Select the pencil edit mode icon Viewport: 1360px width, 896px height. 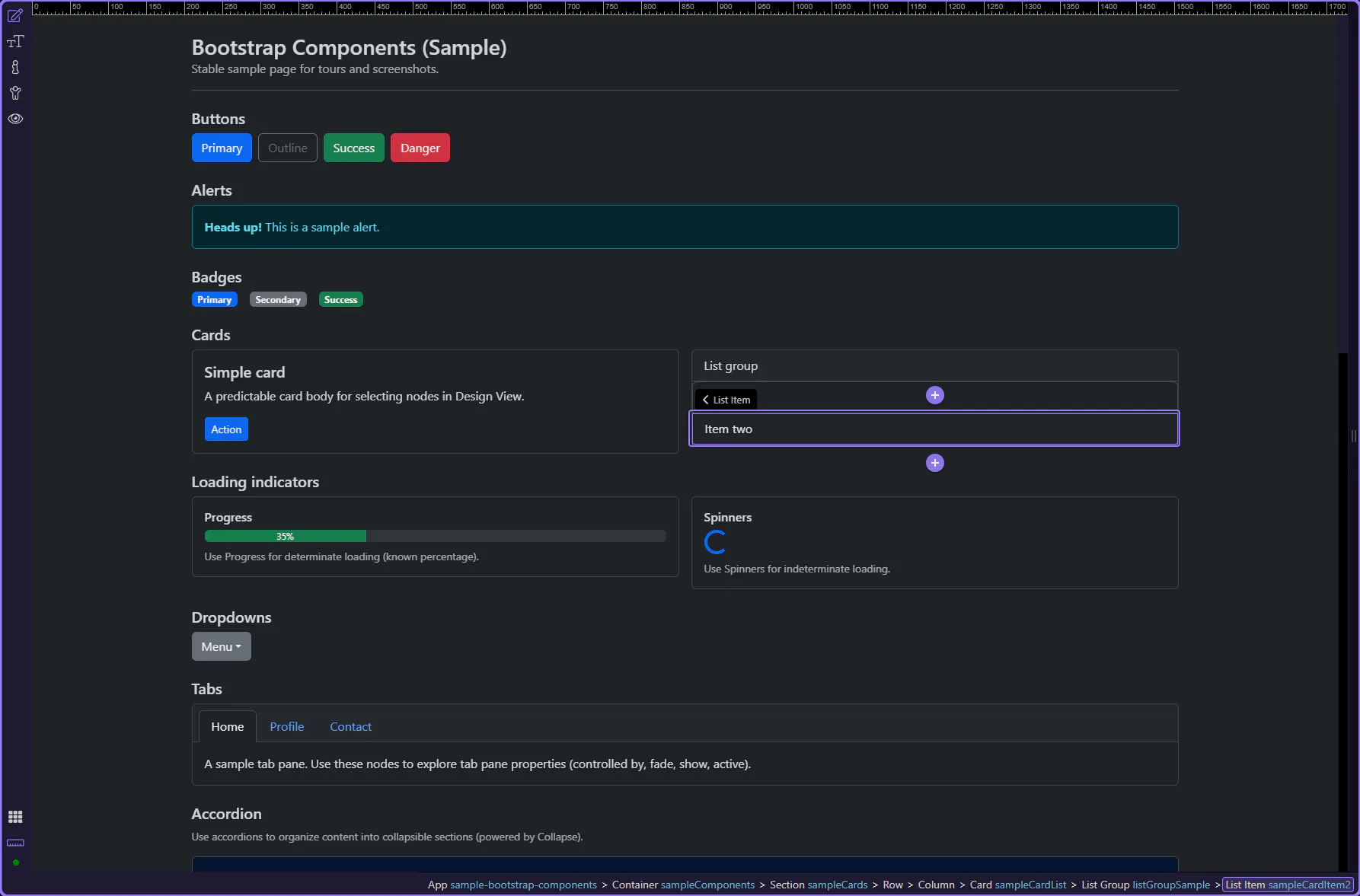coord(15,15)
